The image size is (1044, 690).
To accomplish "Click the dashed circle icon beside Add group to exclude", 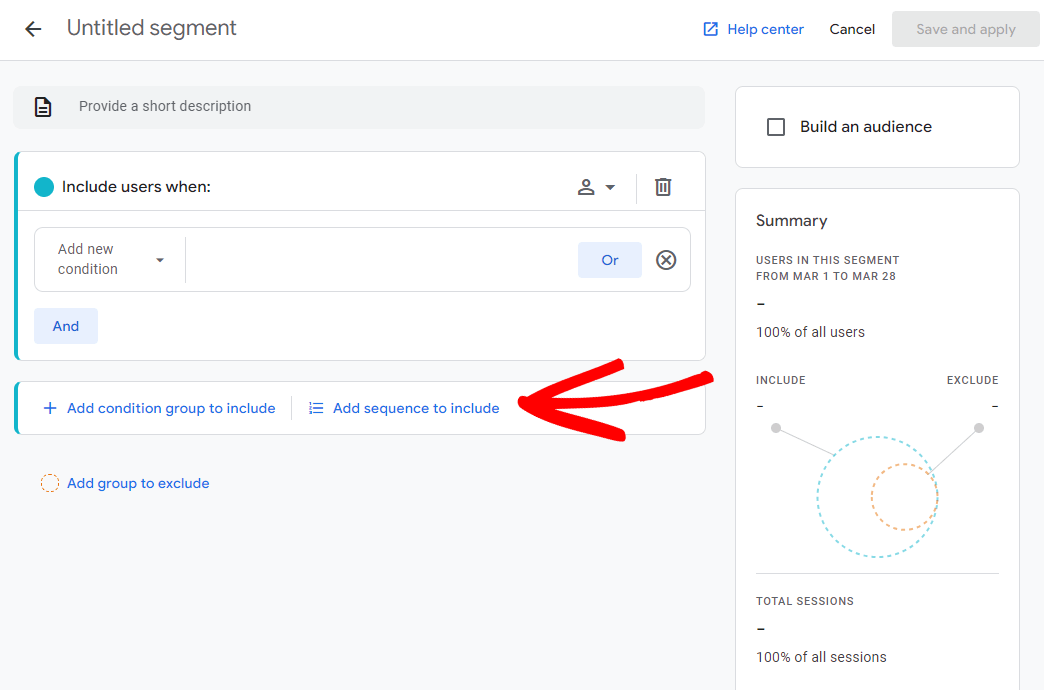I will (50, 483).
